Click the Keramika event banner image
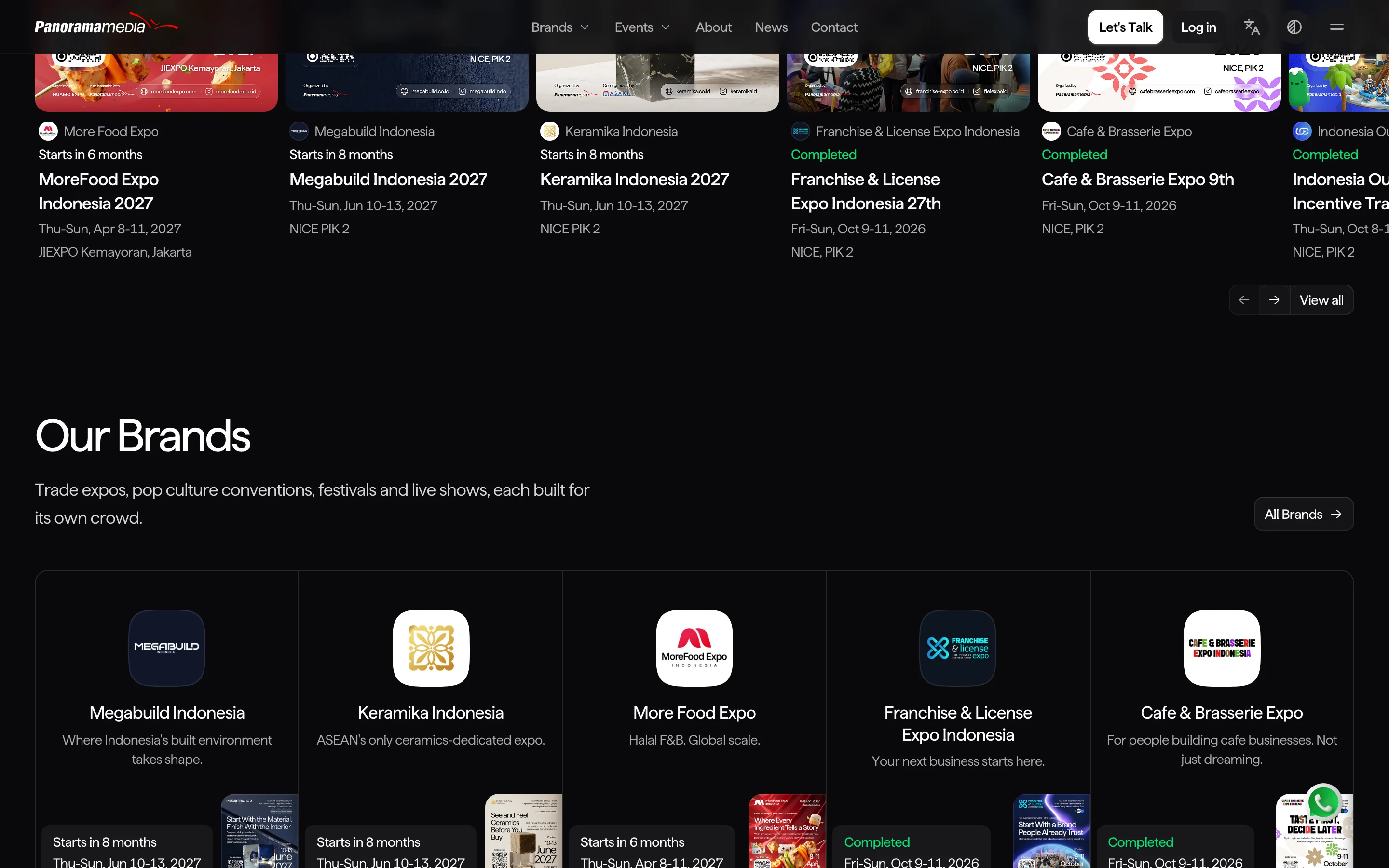The image size is (1389, 868). point(658,82)
